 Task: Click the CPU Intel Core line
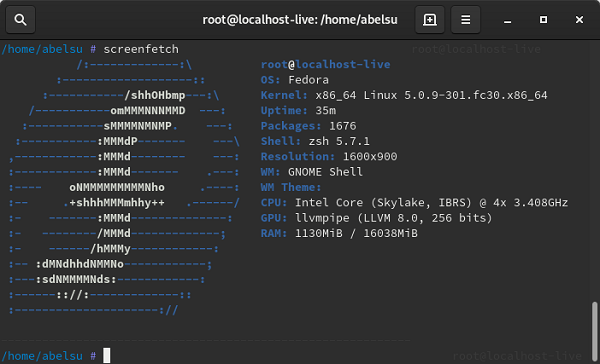pos(414,202)
